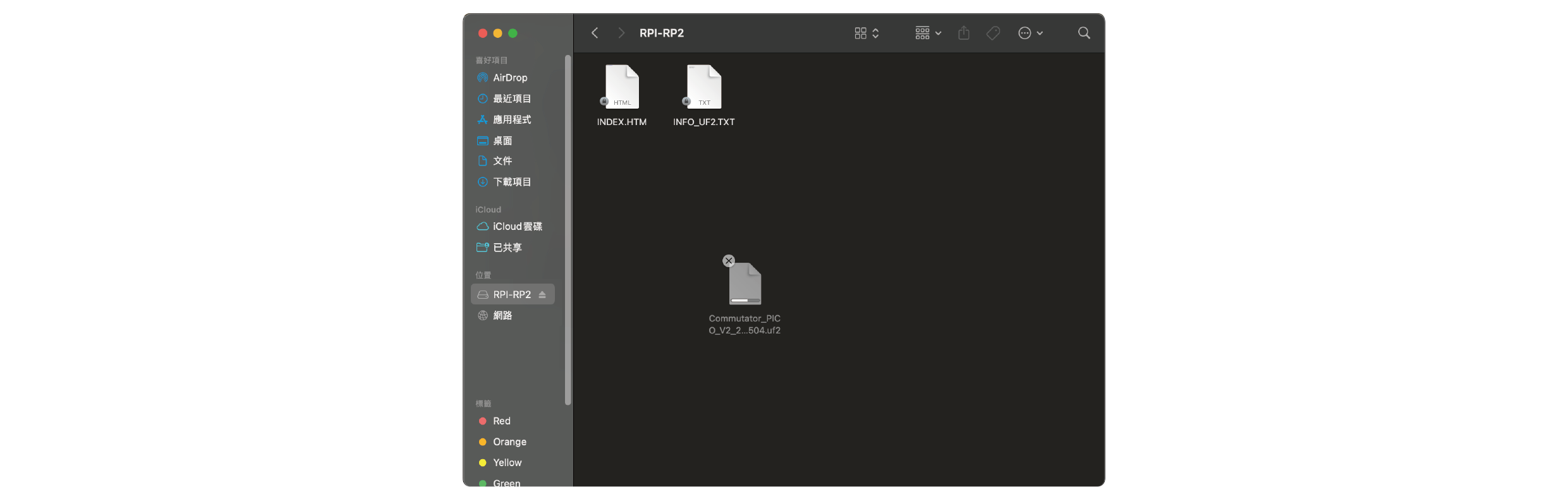The width and height of the screenshot is (1568, 504).
Task: Close the Finder window
Action: coord(483,33)
